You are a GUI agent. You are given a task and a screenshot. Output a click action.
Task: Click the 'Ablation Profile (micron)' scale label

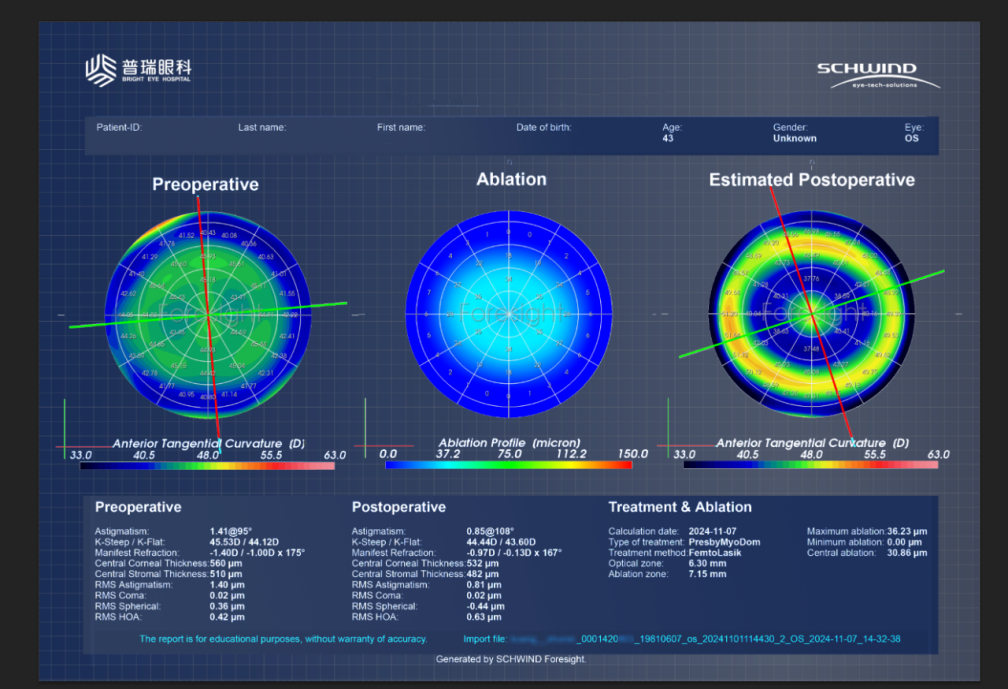(x=509, y=443)
